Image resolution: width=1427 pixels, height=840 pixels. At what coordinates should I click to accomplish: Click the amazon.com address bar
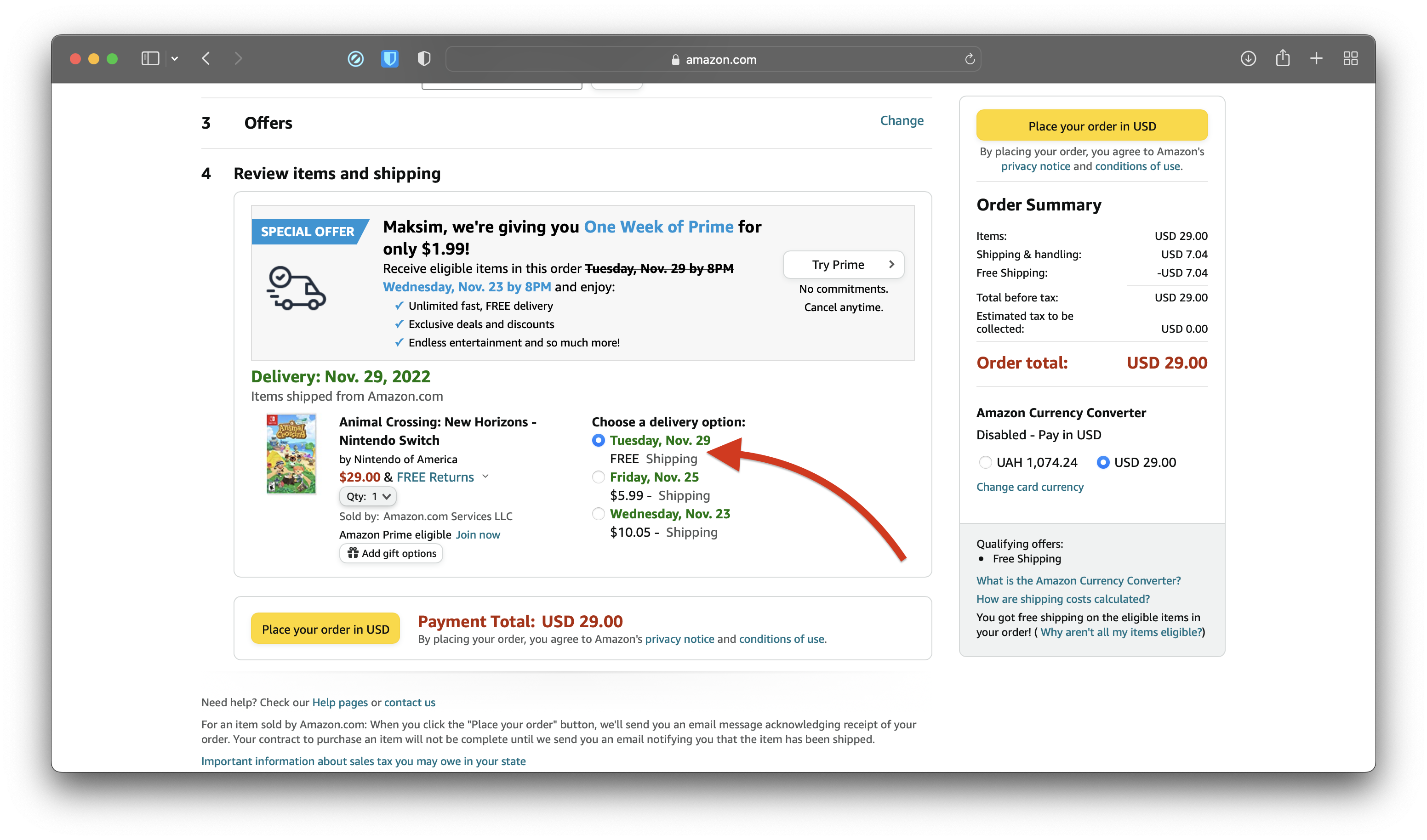click(x=713, y=59)
